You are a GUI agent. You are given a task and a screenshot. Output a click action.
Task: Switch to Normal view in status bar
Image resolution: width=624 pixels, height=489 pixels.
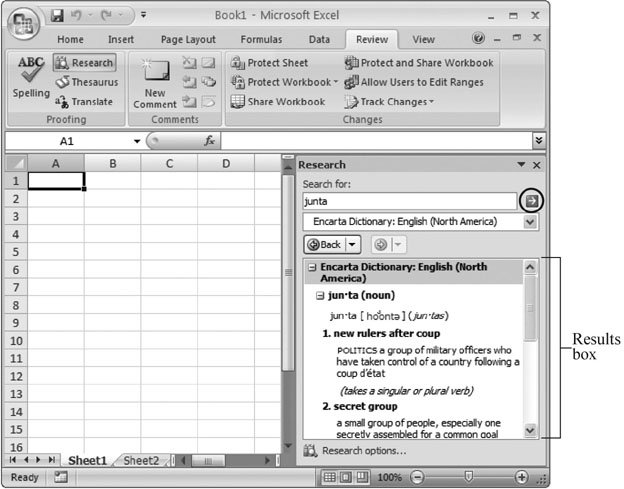329,477
